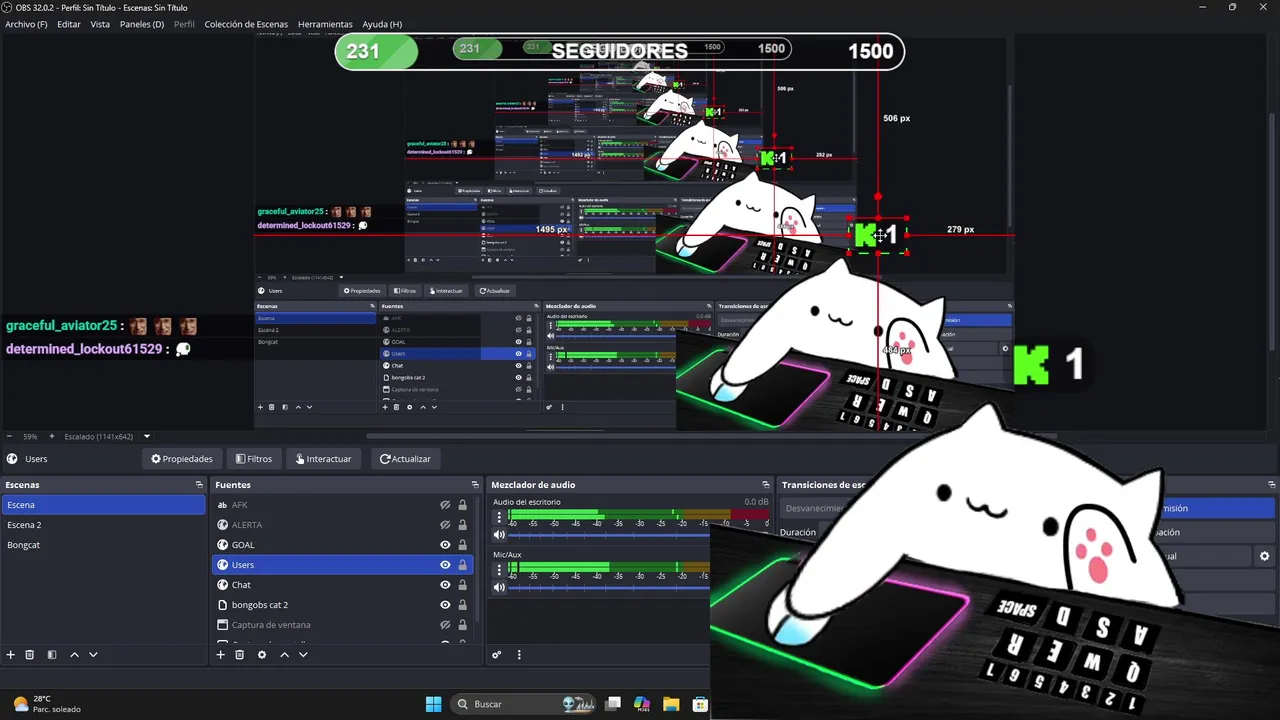This screenshot has height=720, width=1280.
Task: Open weather widget showing 28°C
Action: (x=48, y=704)
